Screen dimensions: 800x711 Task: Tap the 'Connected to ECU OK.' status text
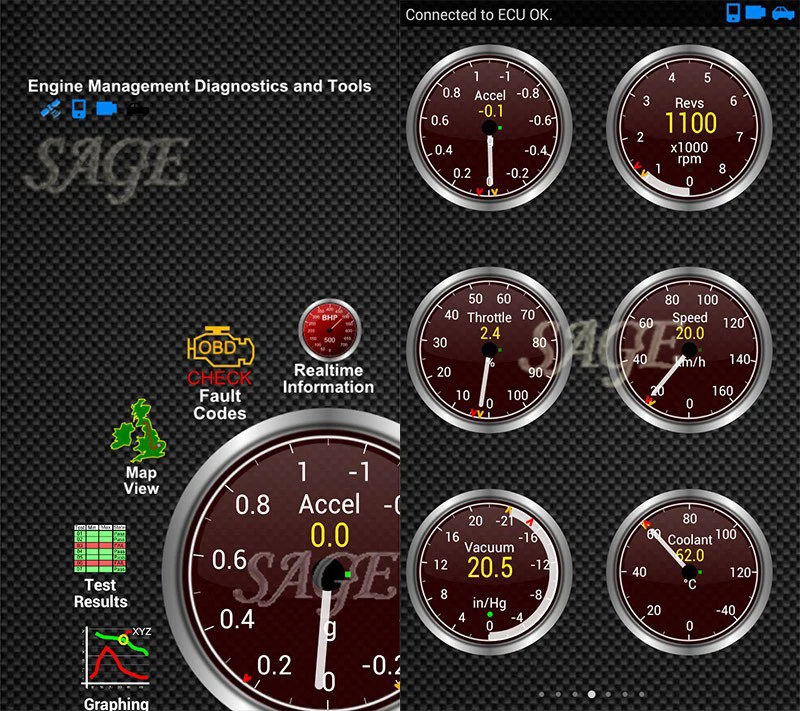pyautogui.click(x=479, y=15)
